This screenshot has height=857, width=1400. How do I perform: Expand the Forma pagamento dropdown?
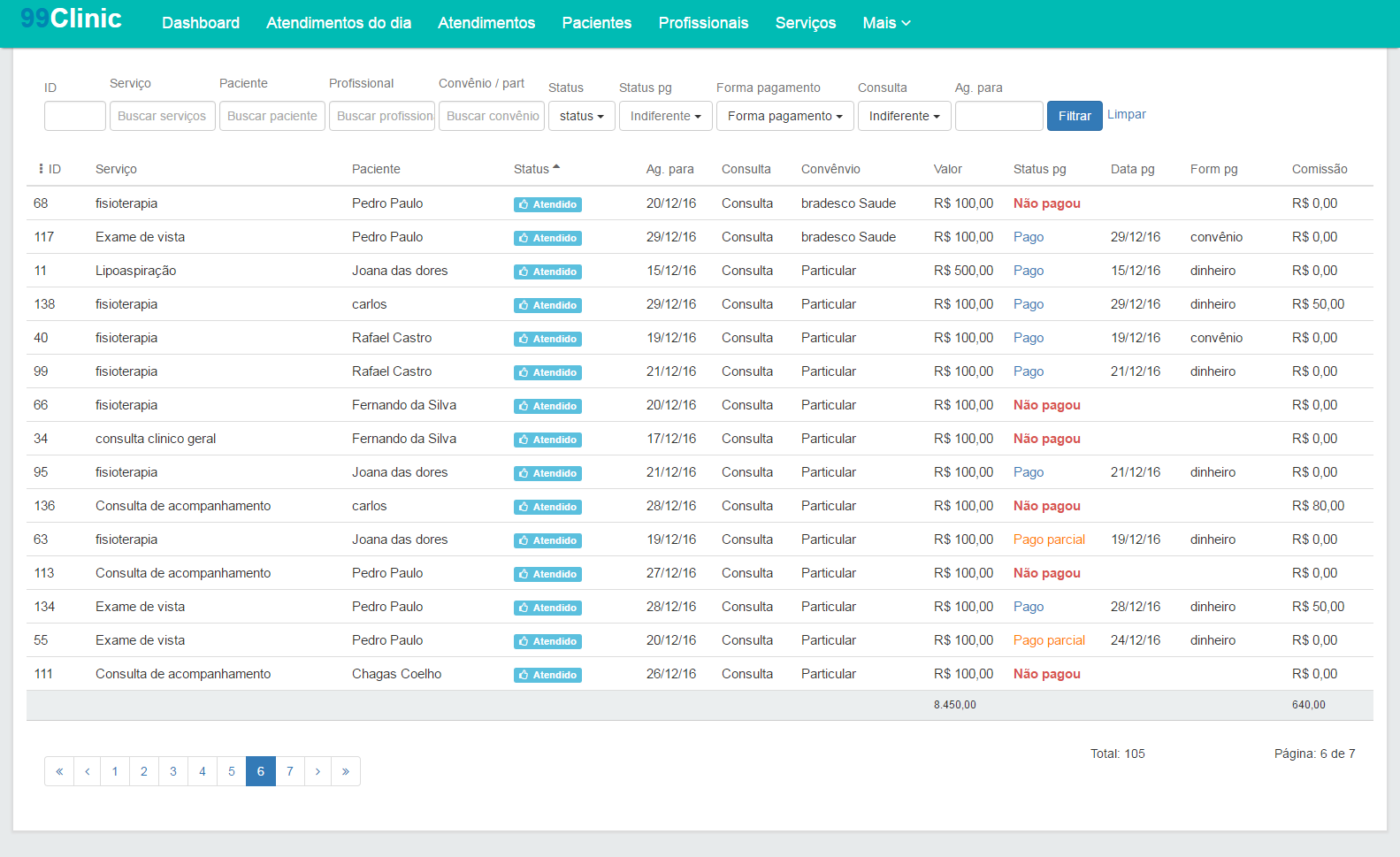pos(784,116)
